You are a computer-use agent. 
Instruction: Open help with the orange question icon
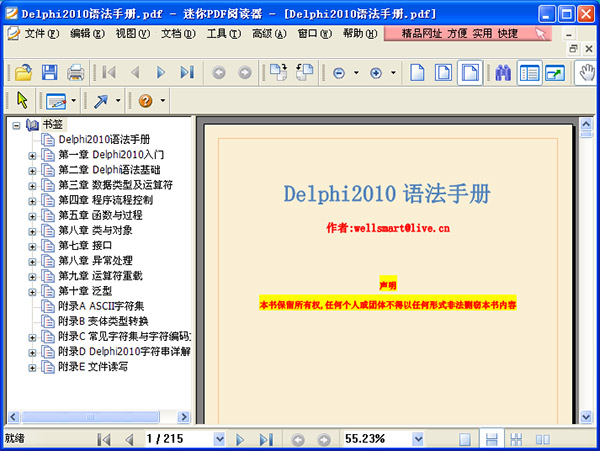[x=145, y=101]
